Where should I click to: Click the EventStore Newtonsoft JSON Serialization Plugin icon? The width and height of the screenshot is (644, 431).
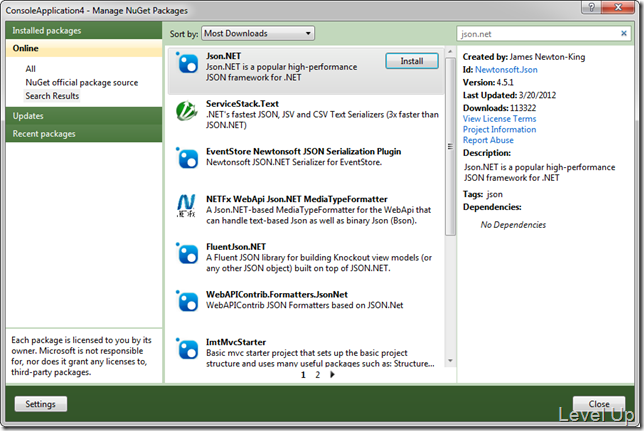[x=187, y=159]
